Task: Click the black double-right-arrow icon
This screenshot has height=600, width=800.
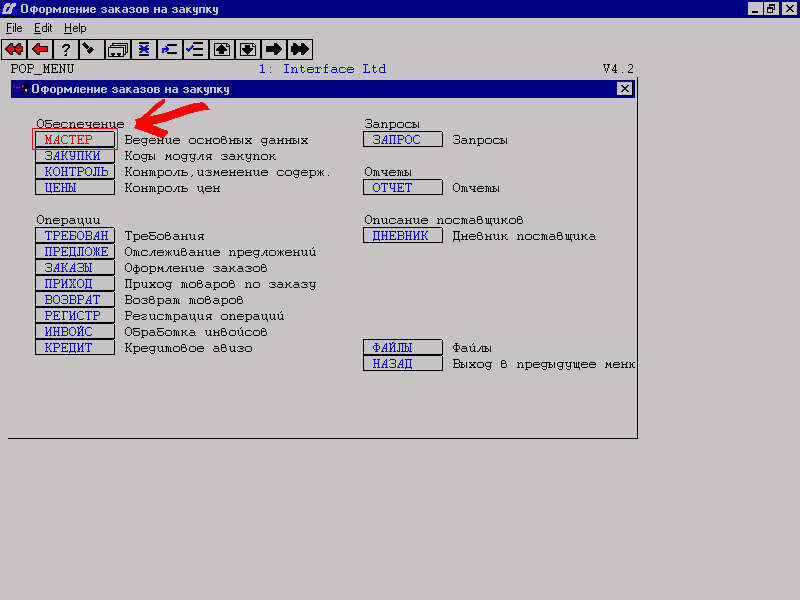Action: click(300, 49)
